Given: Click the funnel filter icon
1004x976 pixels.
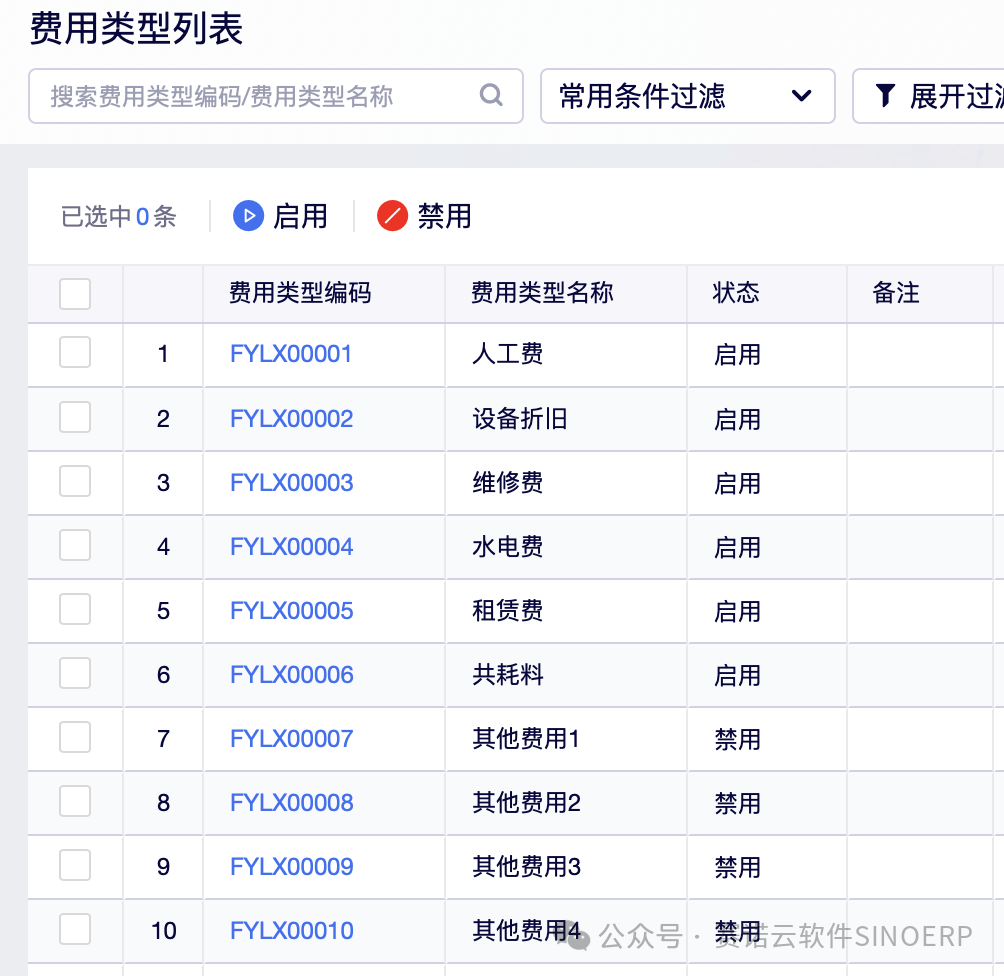Looking at the screenshot, I should (885, 96).
